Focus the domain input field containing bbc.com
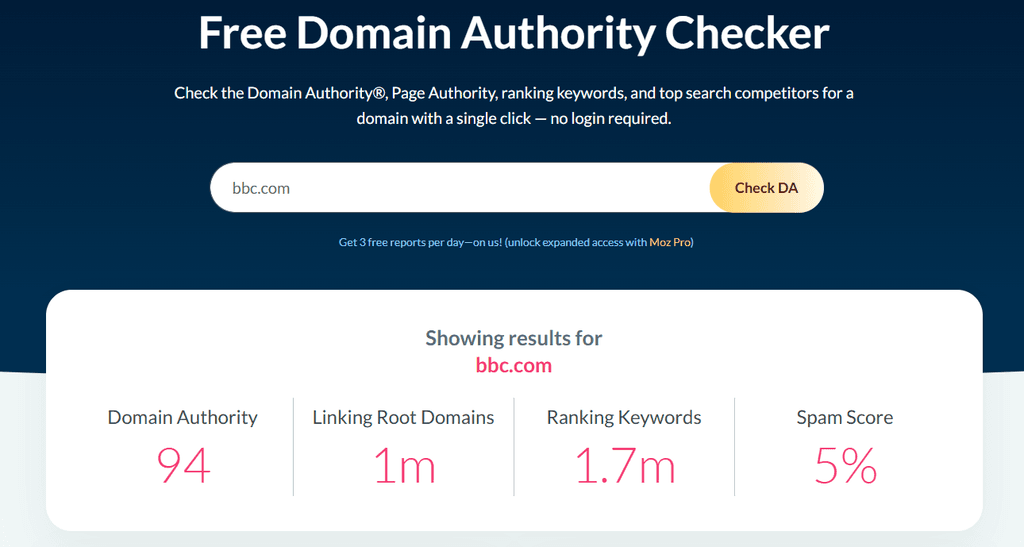This screenshot has height=547, width=1024. pyautogui.click(x=460, y=188)
